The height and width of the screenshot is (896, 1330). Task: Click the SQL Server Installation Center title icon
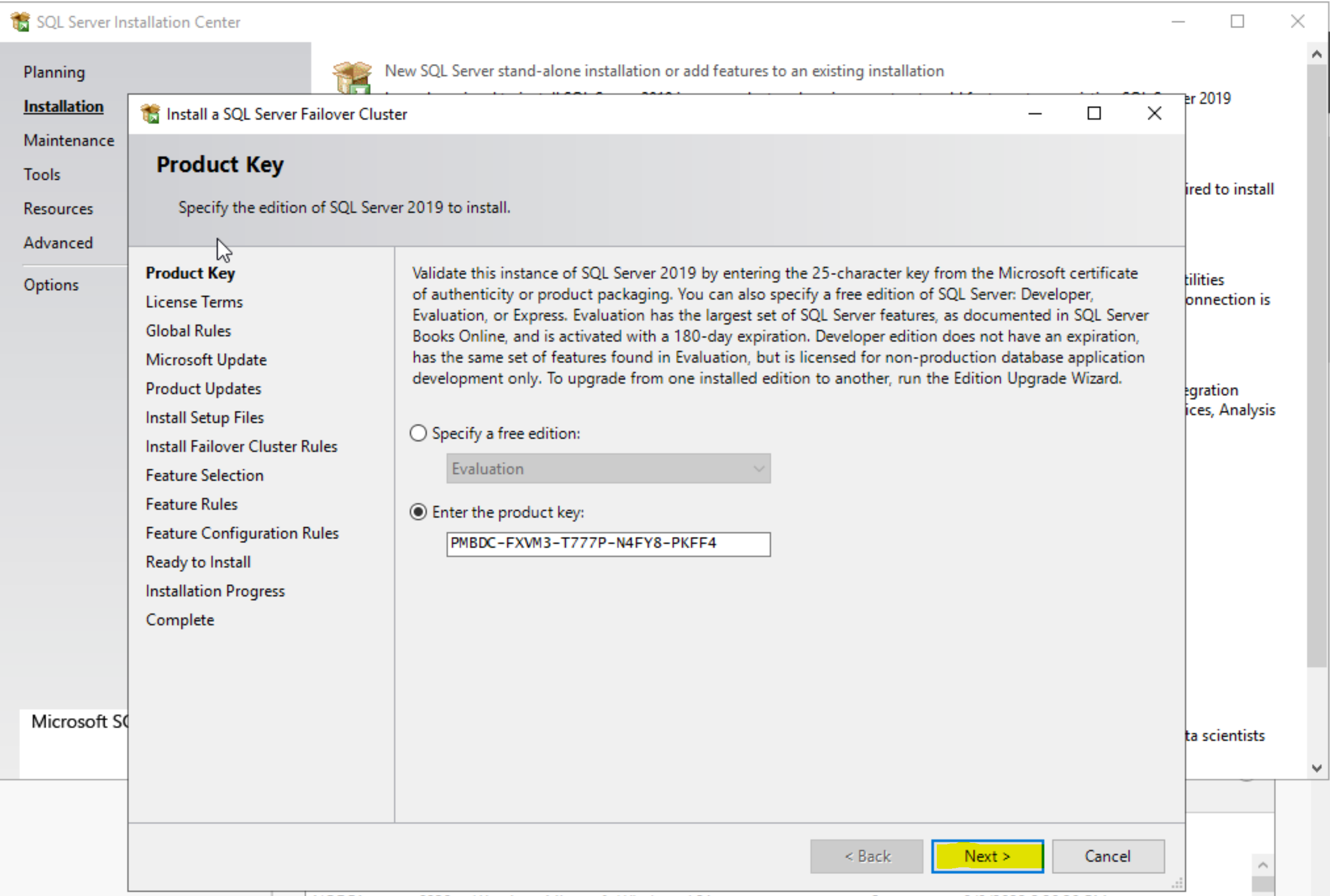[20, 21]
